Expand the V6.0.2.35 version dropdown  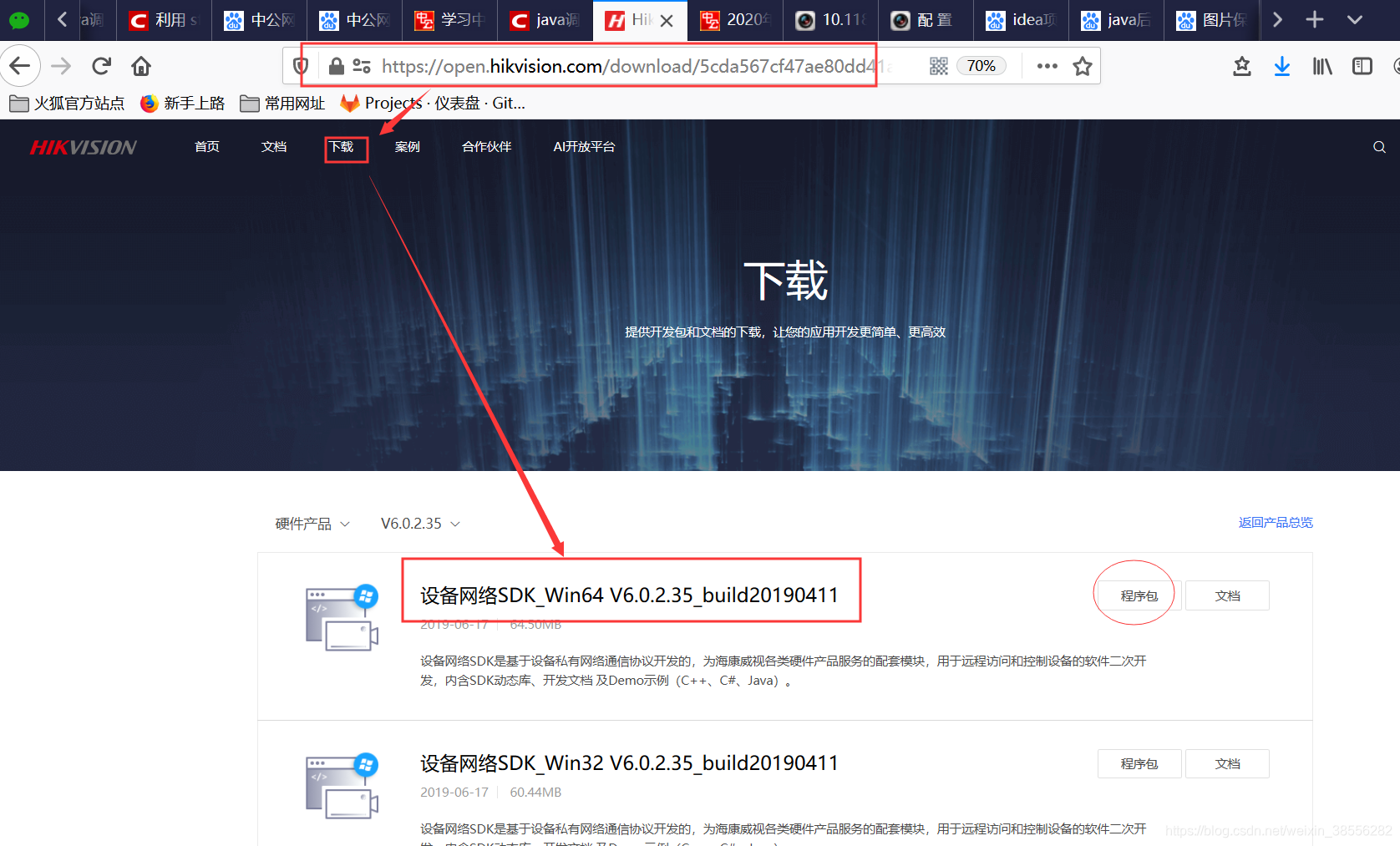click(x=420, y=524)
